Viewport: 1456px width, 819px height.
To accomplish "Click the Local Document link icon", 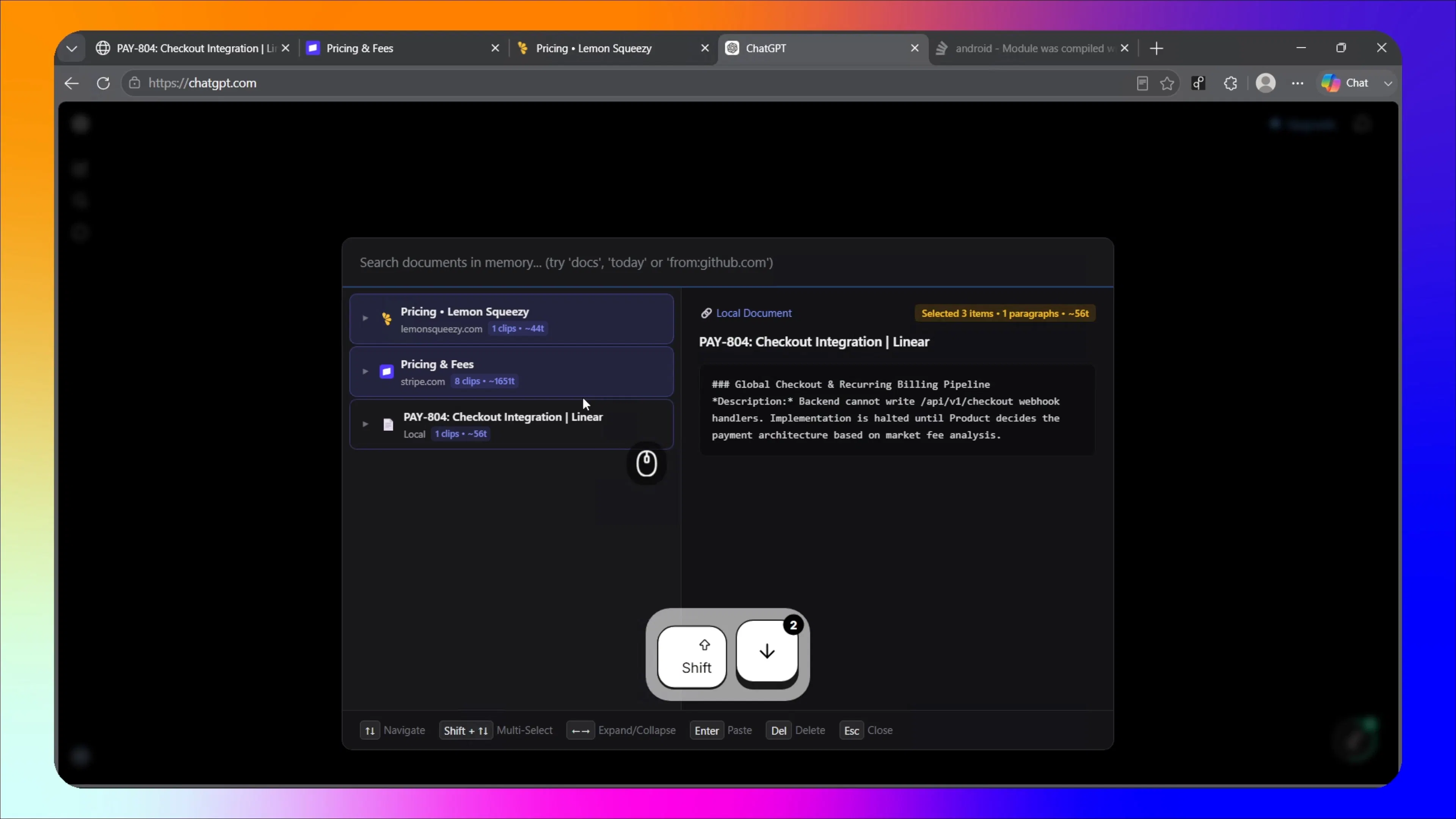I will pyautogui.click(x=706, y=313).
